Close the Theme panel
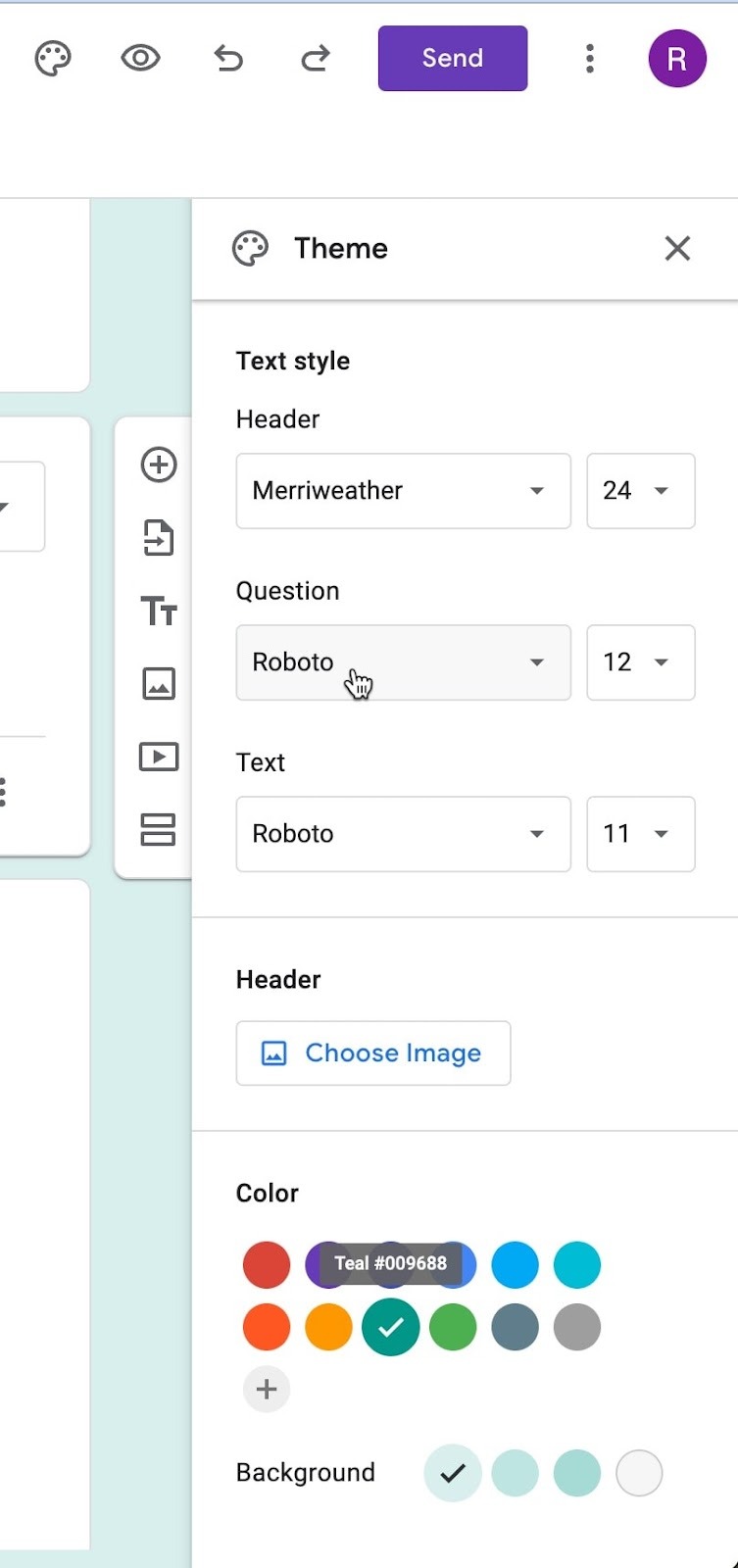Screen dimensions: 738x1568 point(677,249)
